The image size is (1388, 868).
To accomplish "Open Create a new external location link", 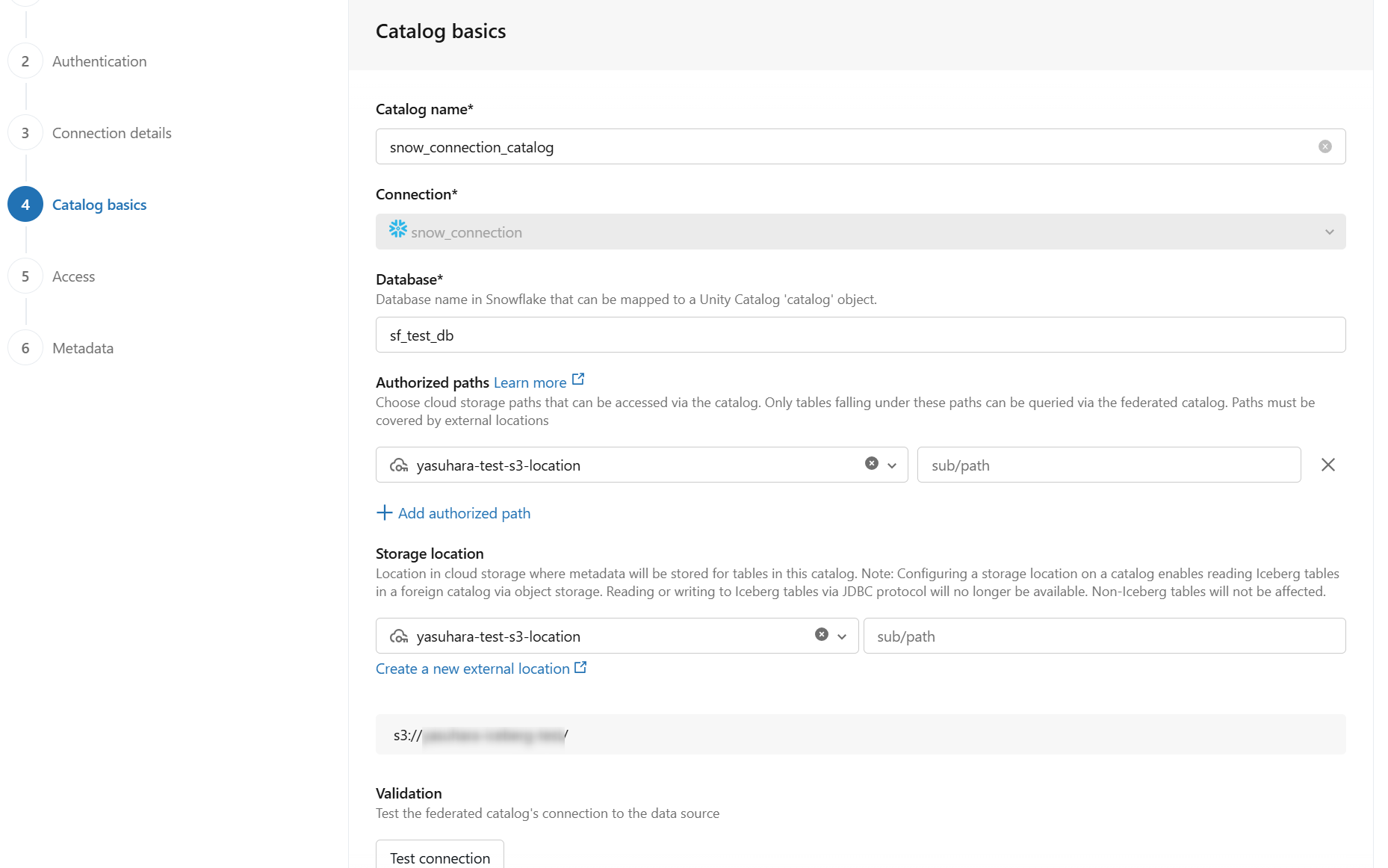I will [472, 669].
